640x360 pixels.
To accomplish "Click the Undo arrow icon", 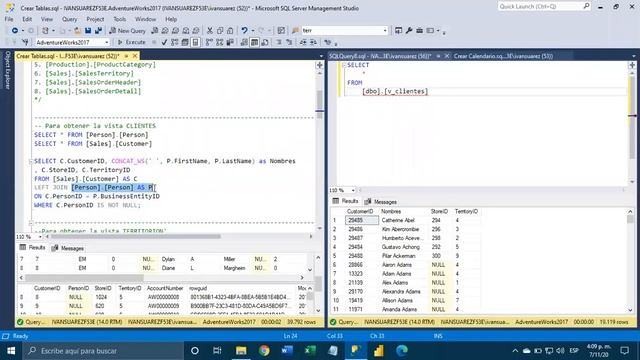I will pos(244,31).
